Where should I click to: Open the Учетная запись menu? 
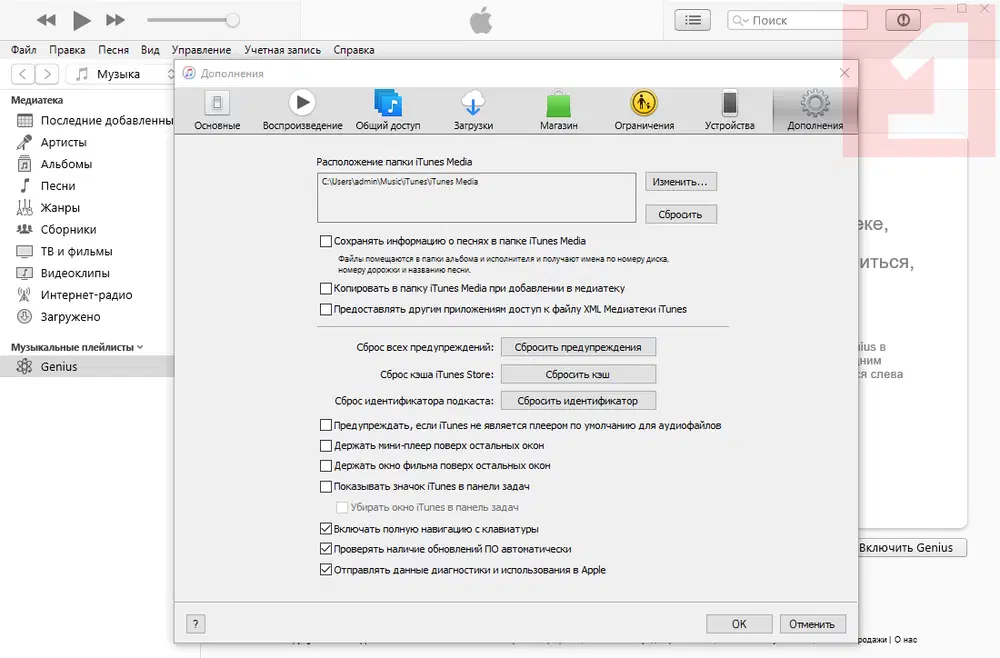pyautogui.click(x=283, y=50)
